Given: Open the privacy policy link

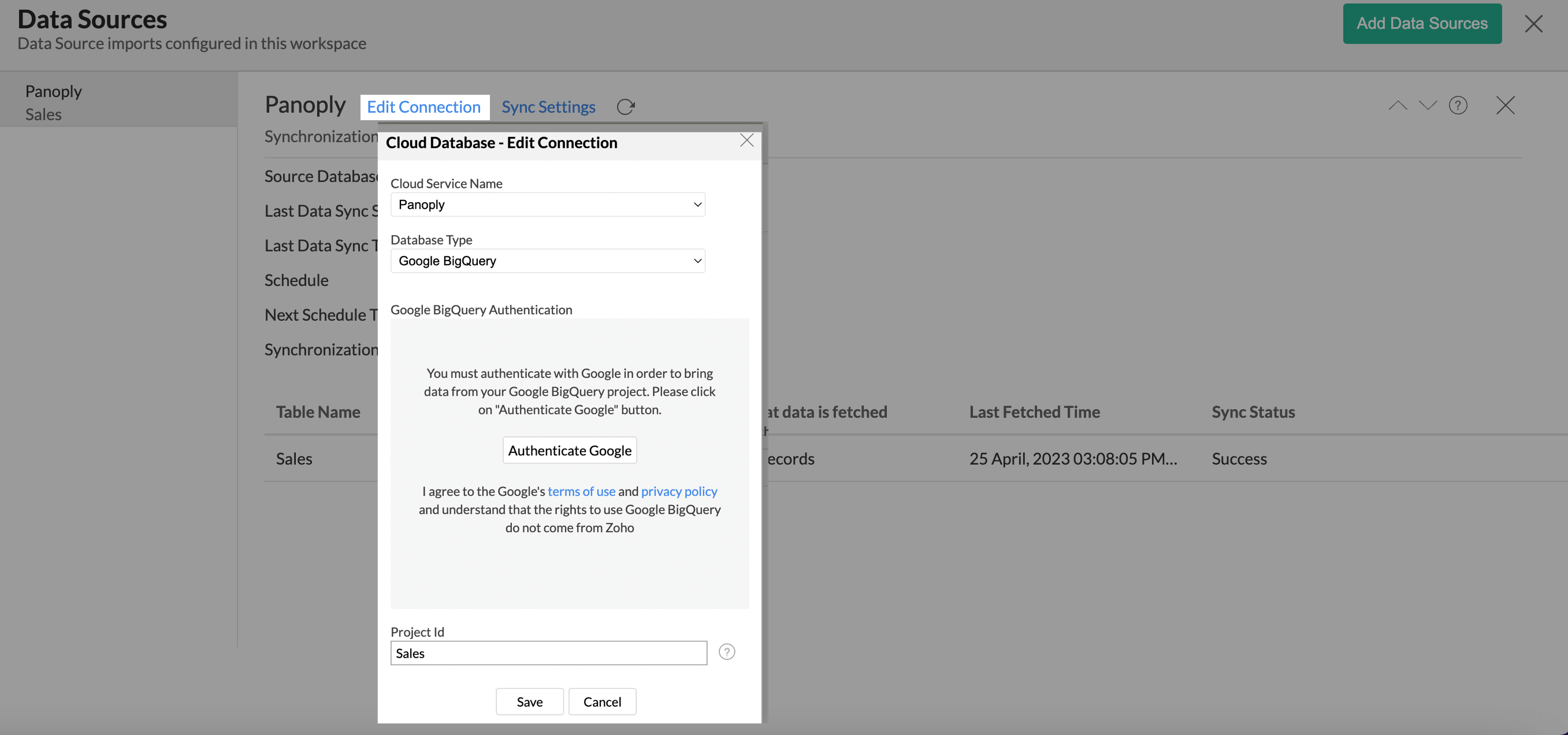Looking at the screenshot, I should (679, 491).
